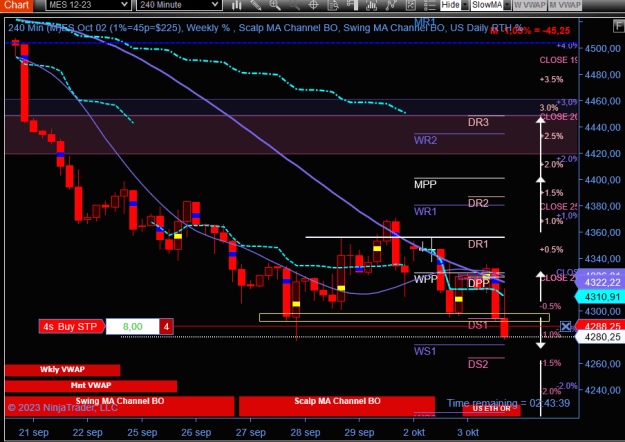Screen dimensions: 625x442
Task: Click the 21 sep date label
Action: click(33, 432)
